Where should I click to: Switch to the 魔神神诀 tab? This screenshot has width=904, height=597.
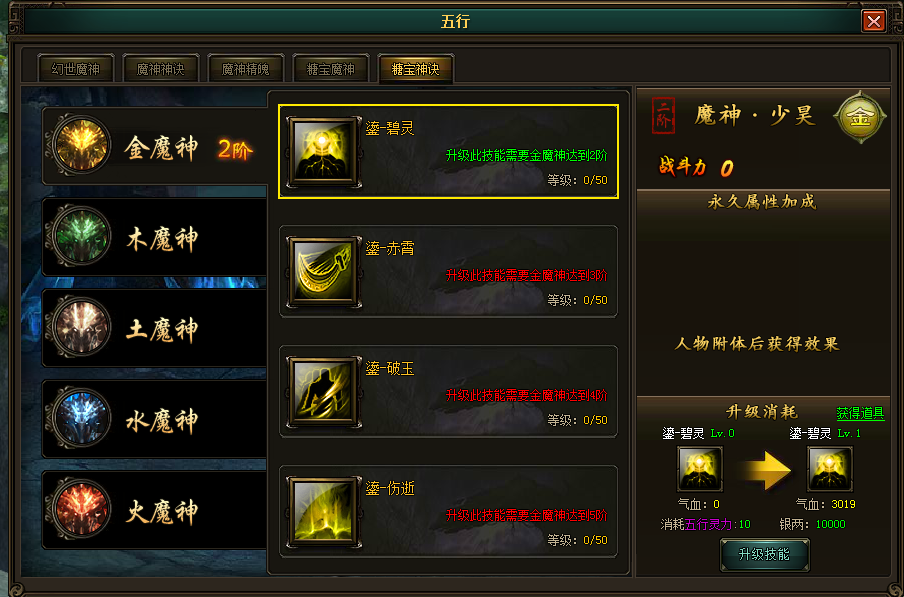pyautogui.click(x=161, y=69)
